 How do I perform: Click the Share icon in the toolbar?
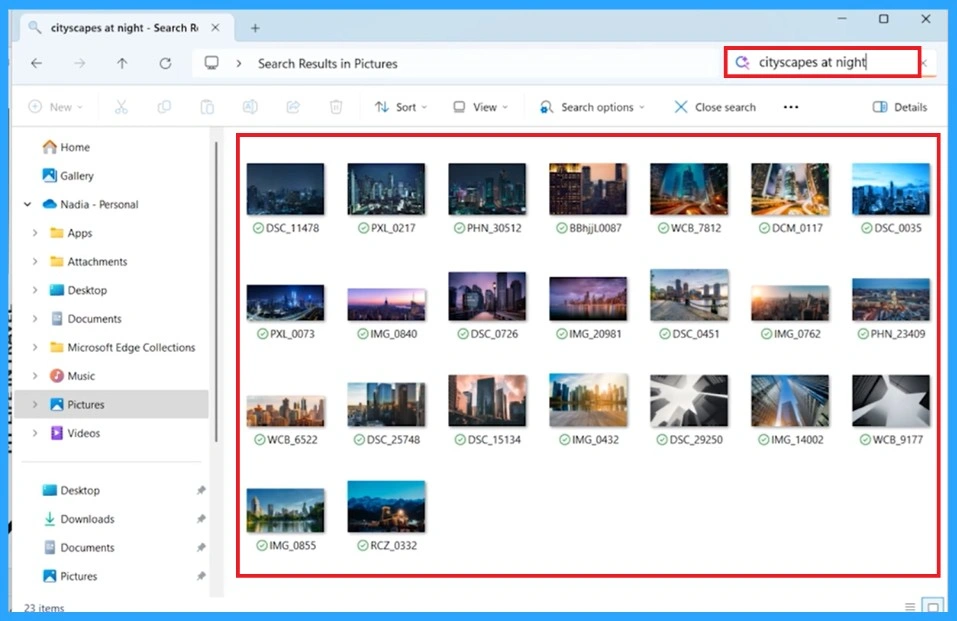[292, 106]
